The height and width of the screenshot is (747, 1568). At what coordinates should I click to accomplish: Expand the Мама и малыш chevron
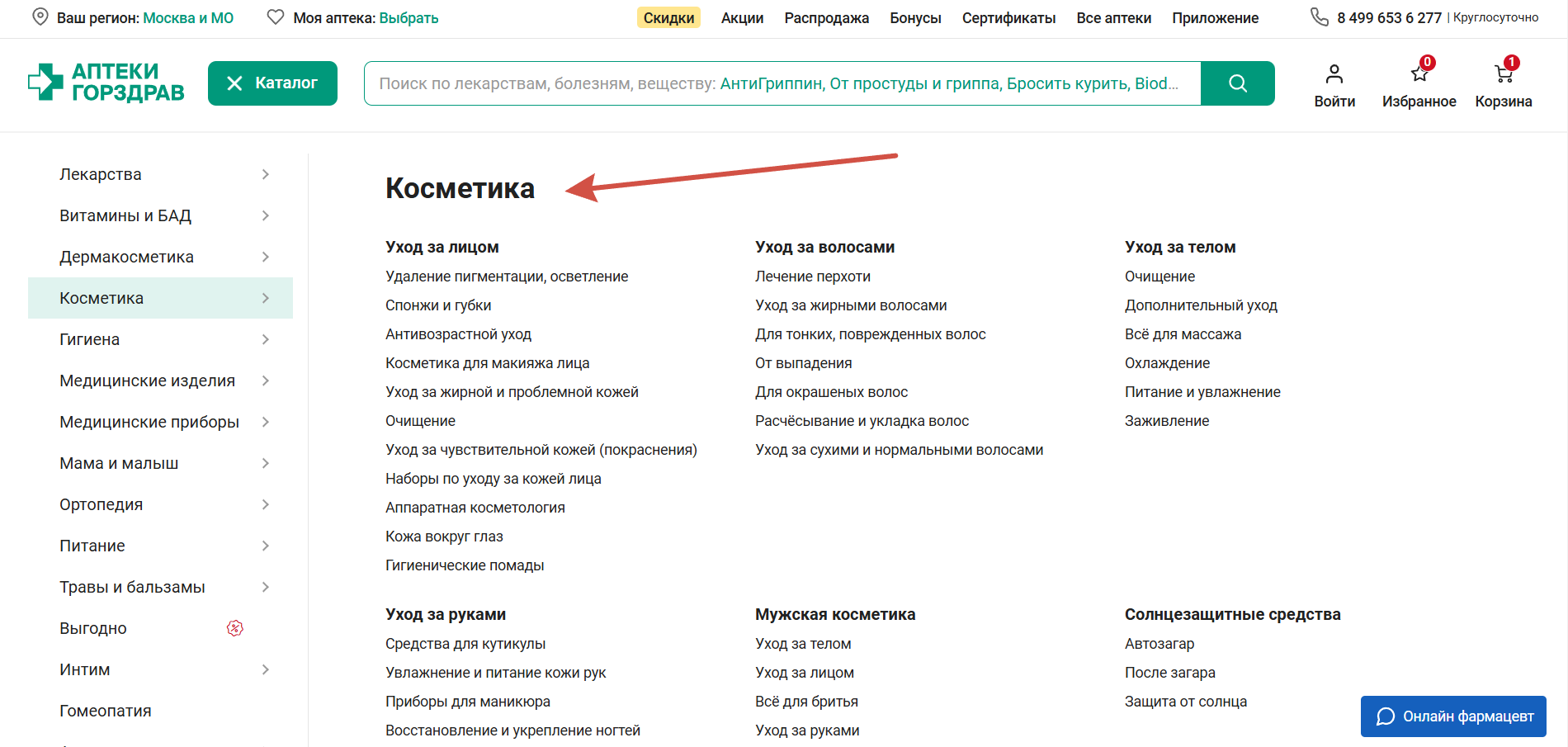click(x=266, y=463)
